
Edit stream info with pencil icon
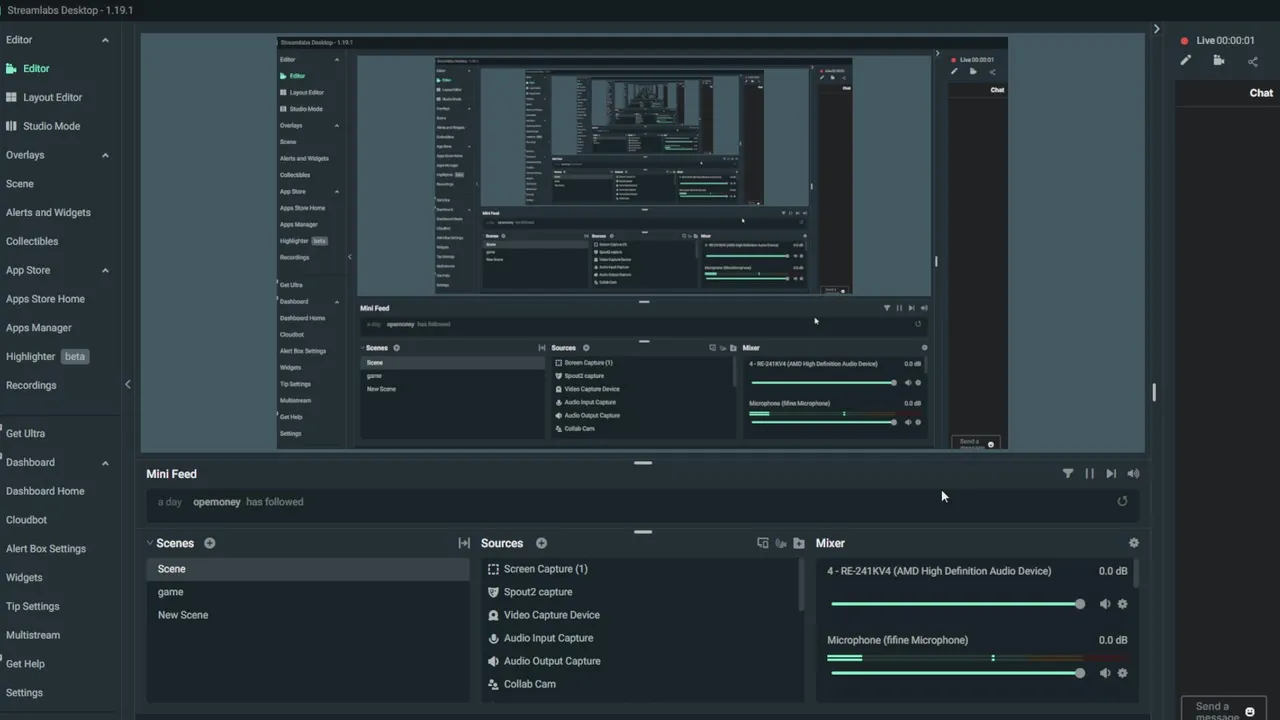(1185, 61)
